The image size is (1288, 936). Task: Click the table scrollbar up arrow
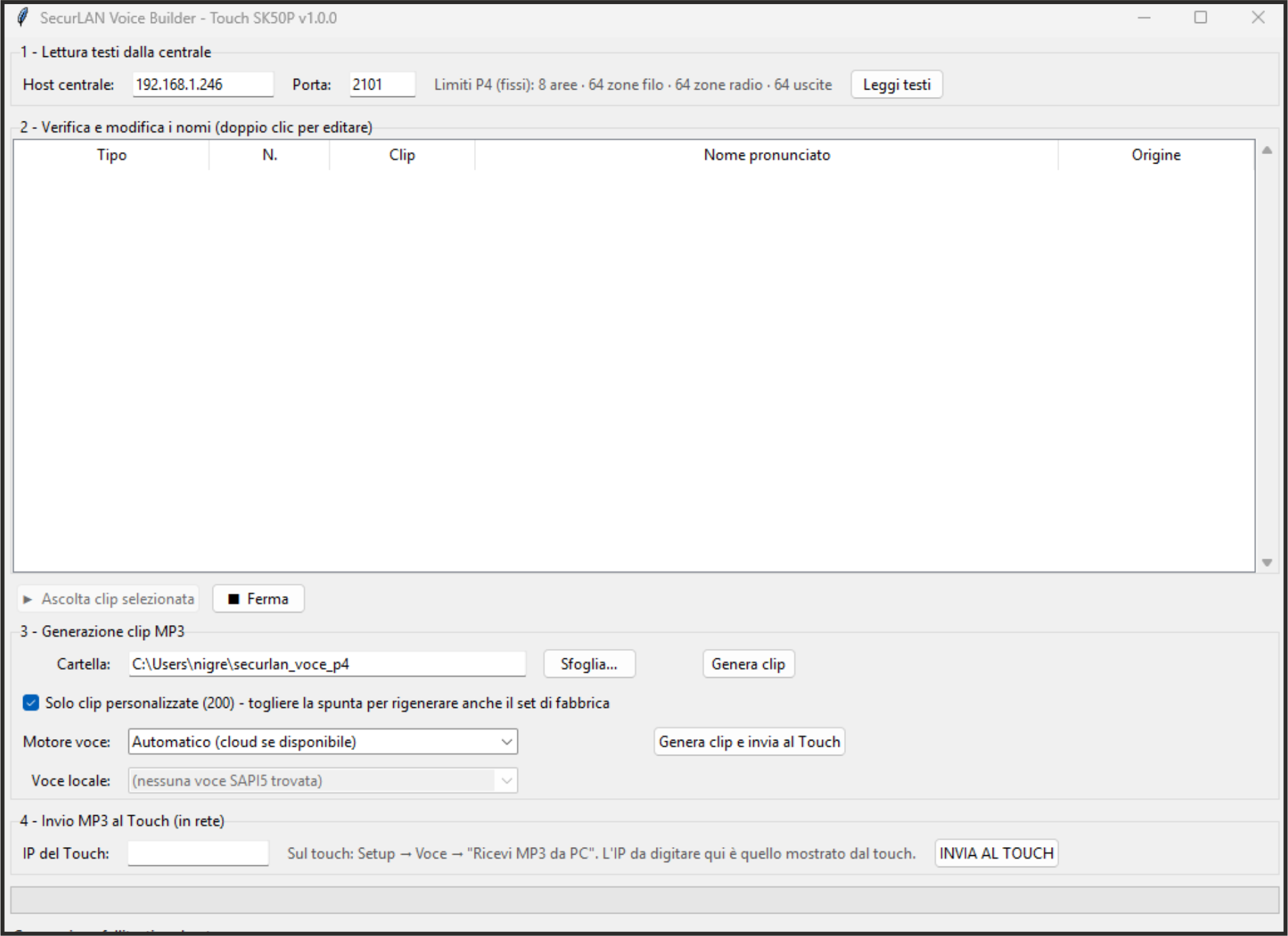click(1267, 151)
